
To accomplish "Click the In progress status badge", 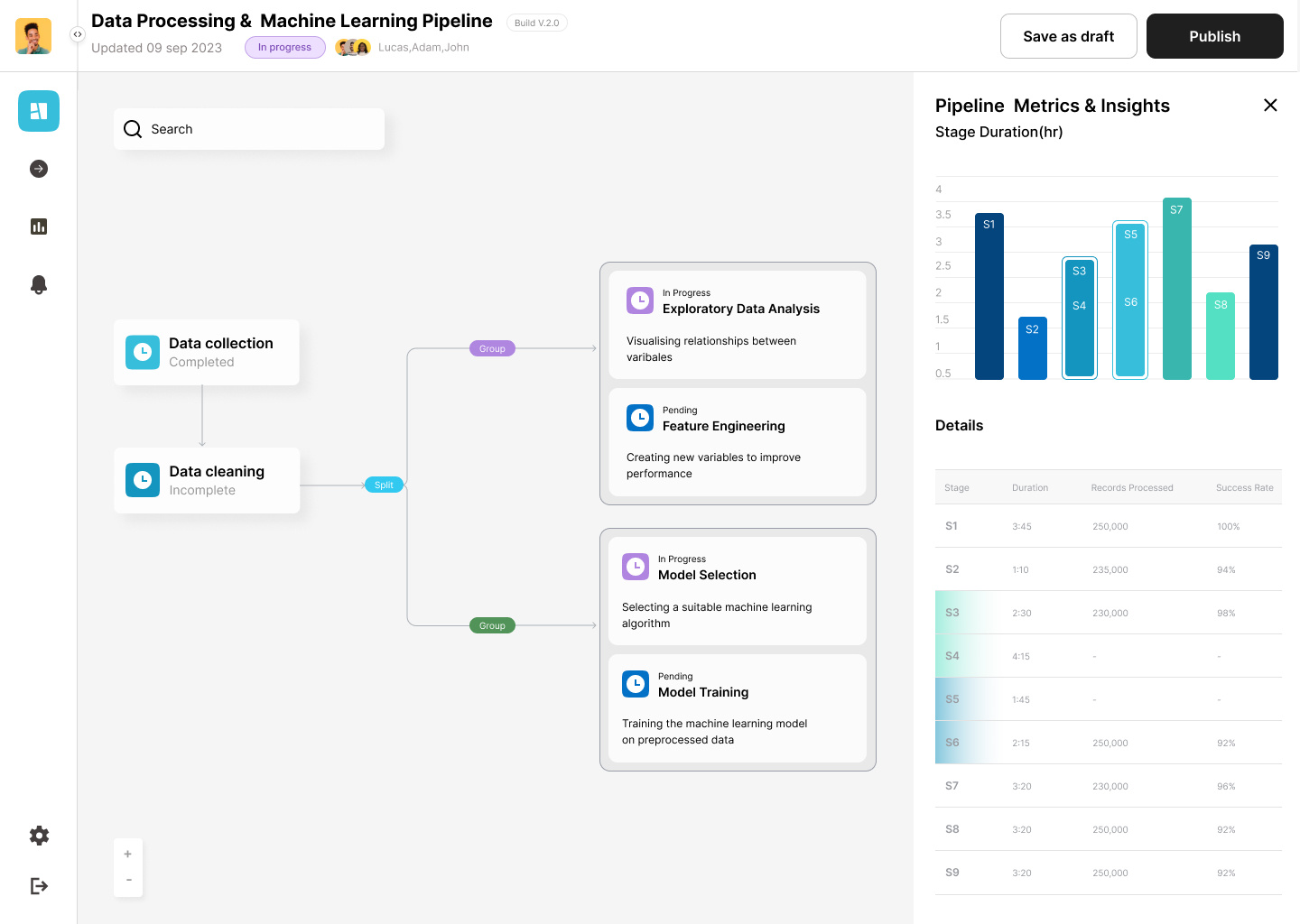I will 284,47.
